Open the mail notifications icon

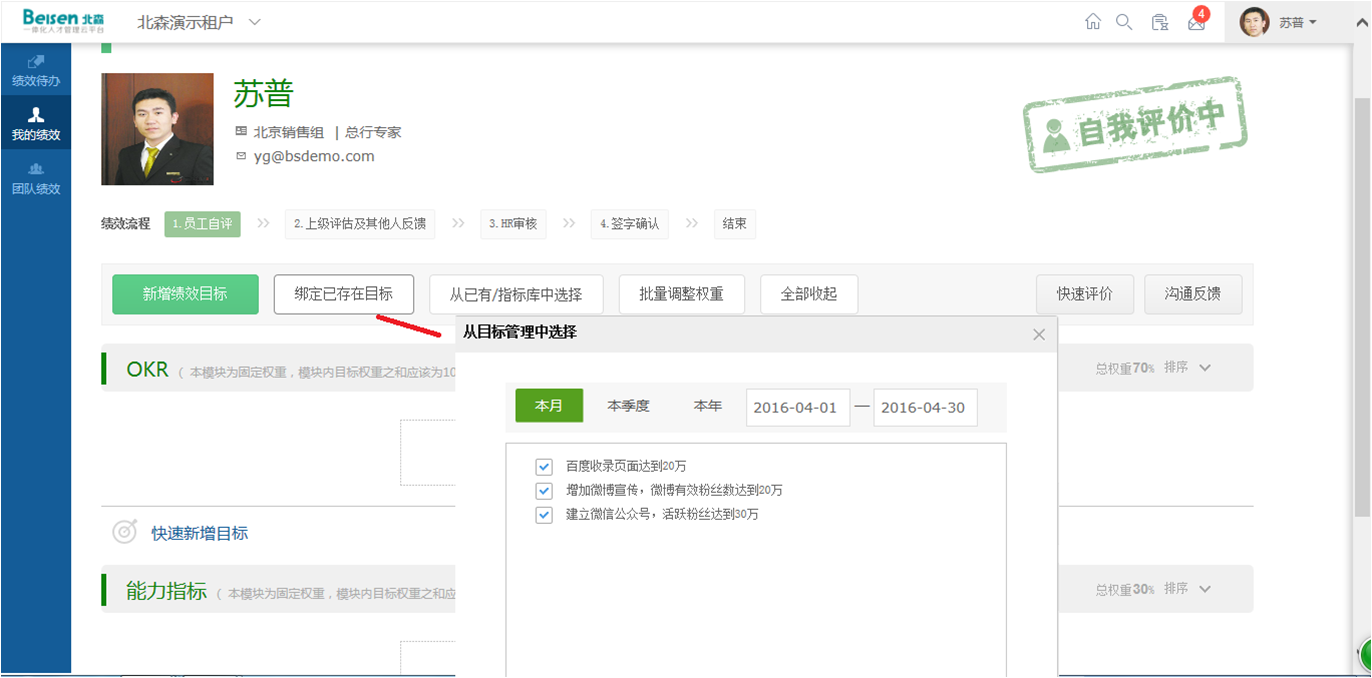click(1196, 22)
